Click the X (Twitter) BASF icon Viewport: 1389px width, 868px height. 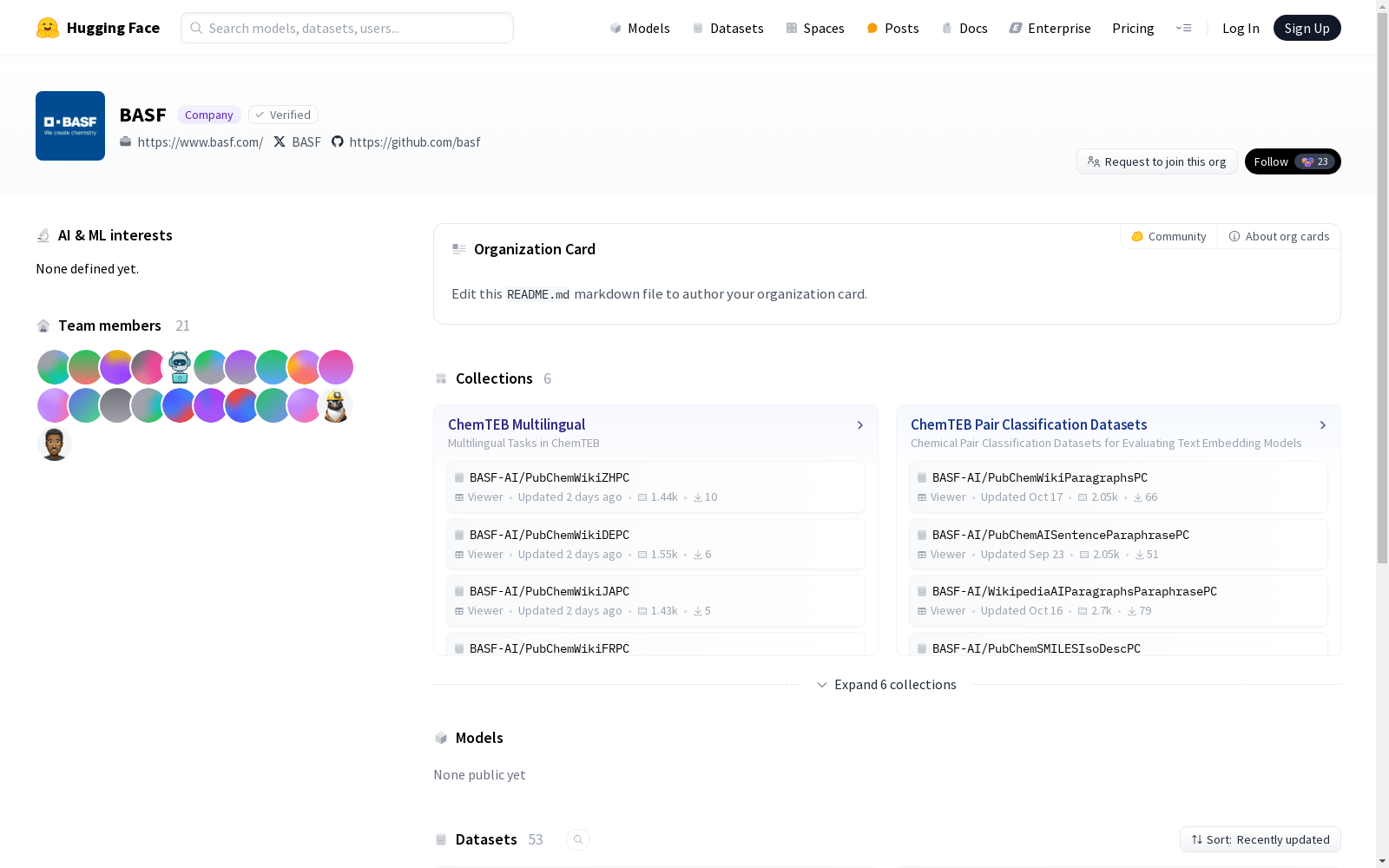280,141
